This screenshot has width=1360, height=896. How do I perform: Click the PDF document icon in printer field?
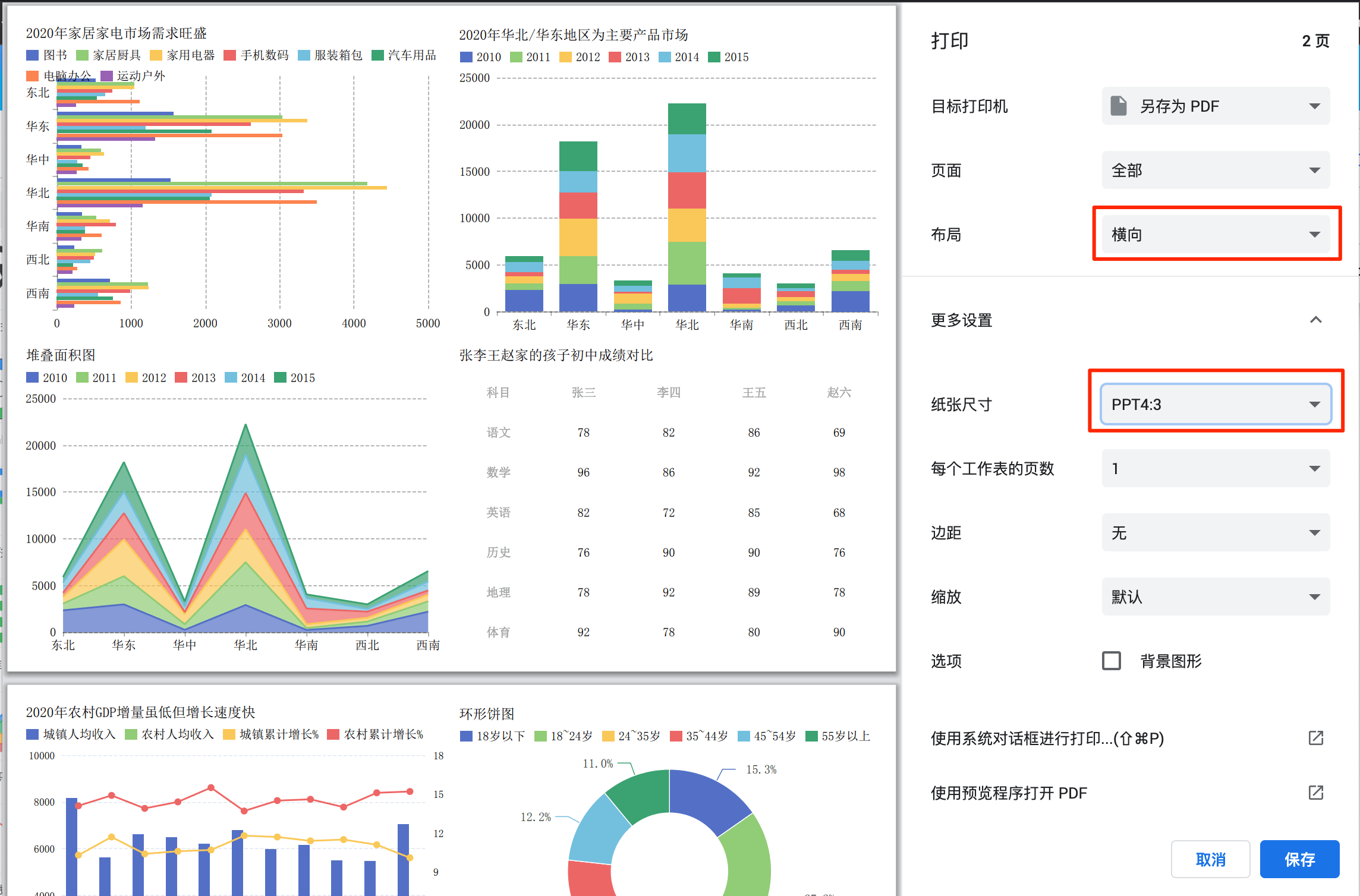pos(1119,106)
